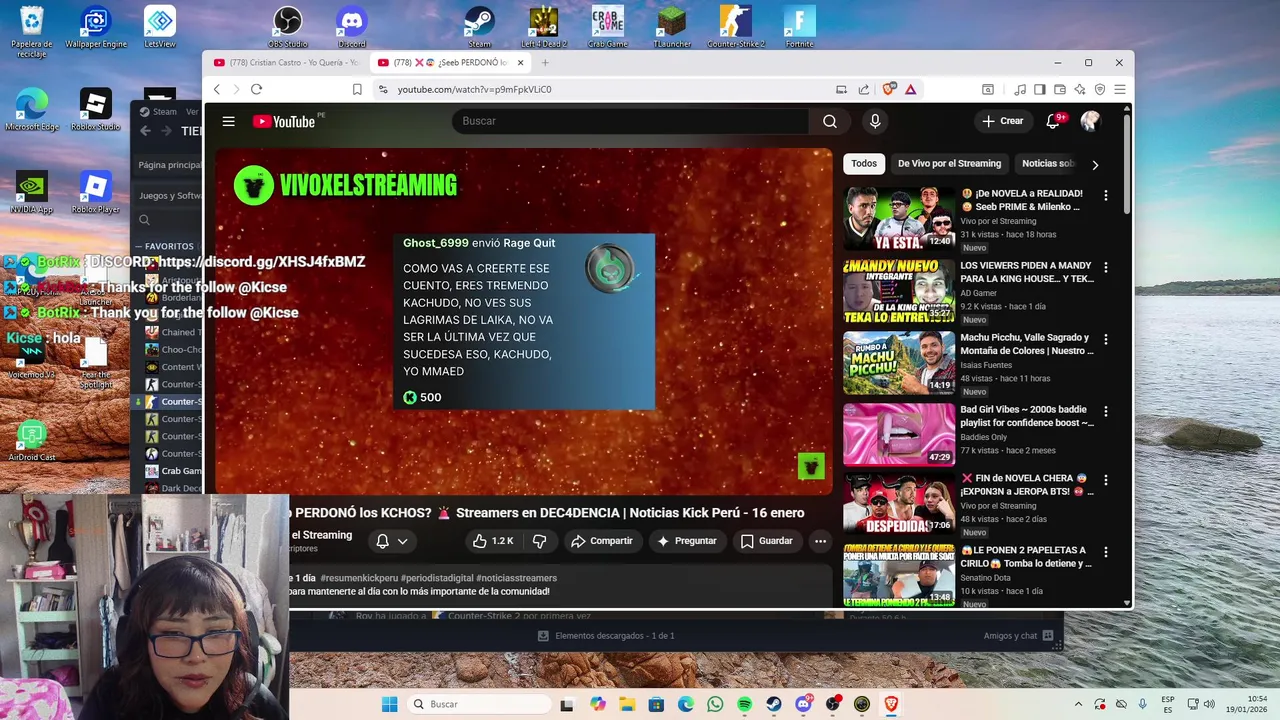Start voice search with the microphone icon
This screenshot has height=720, width=1280.
click(x=875, y=121)
